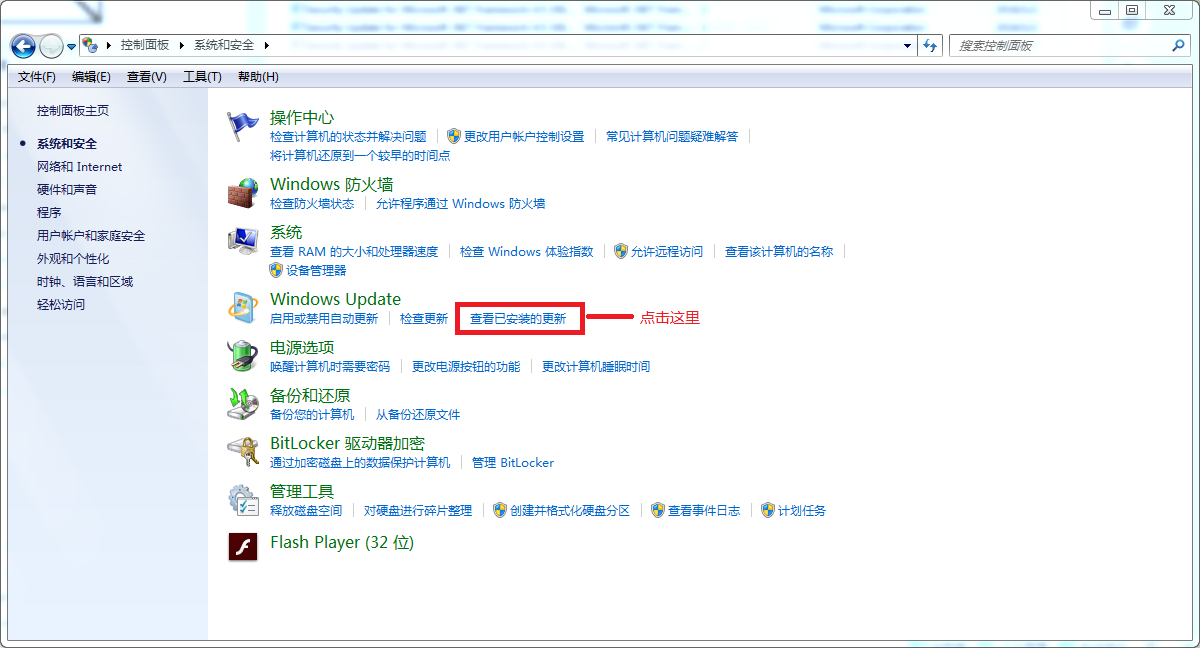Click 常见计算机问题疑难解答

(x=672, y=136)
